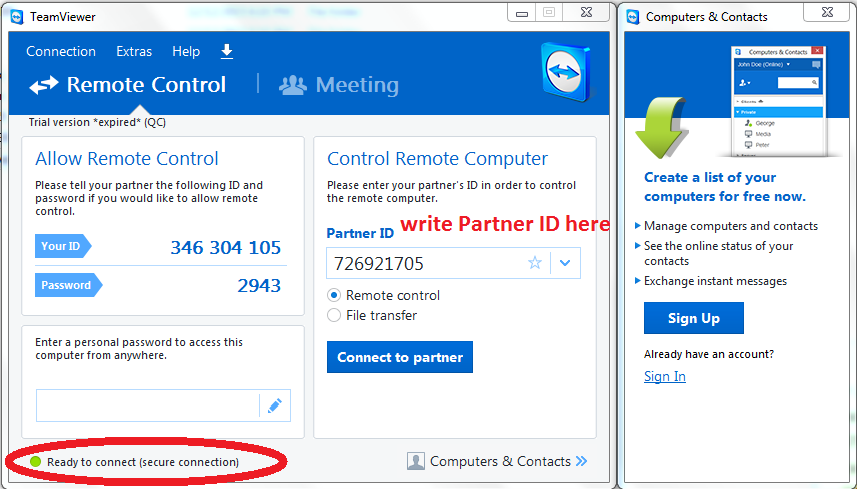Click the Your ID label tag

pos(63,246)
